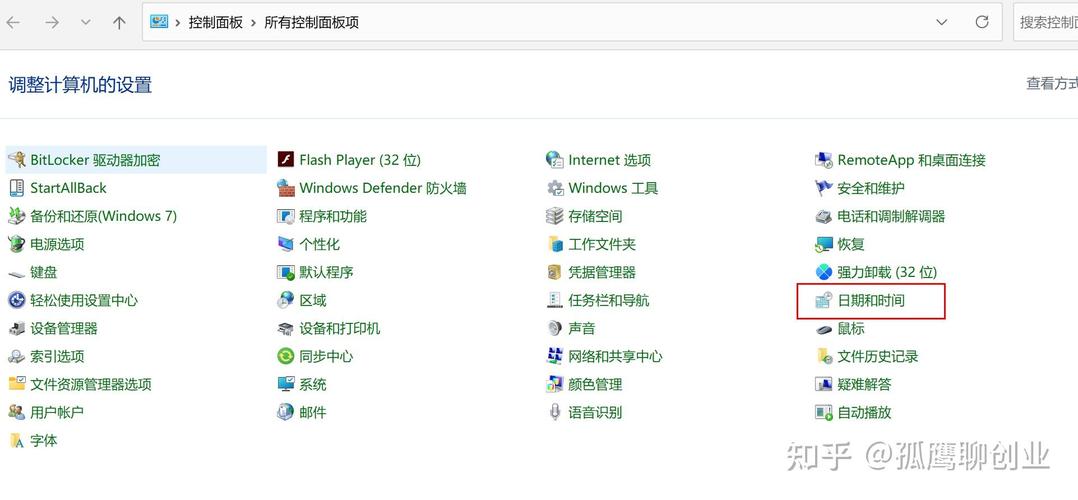Click the 日期和时间 clock icon
This screenshot has width=1078, height=500.
point(824,300)
